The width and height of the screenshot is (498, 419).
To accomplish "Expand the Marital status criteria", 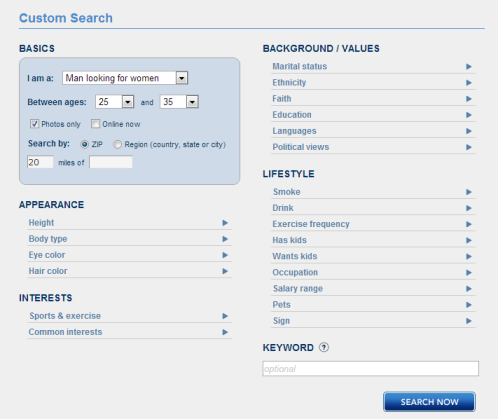I will (373, 66).
